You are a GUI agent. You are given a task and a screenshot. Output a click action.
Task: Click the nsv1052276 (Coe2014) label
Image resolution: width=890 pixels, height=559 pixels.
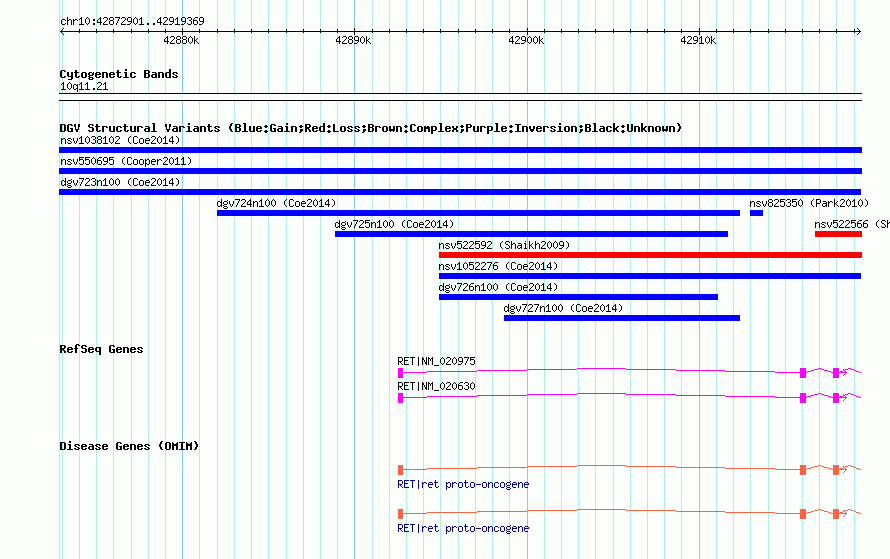[x=498, y=266]
